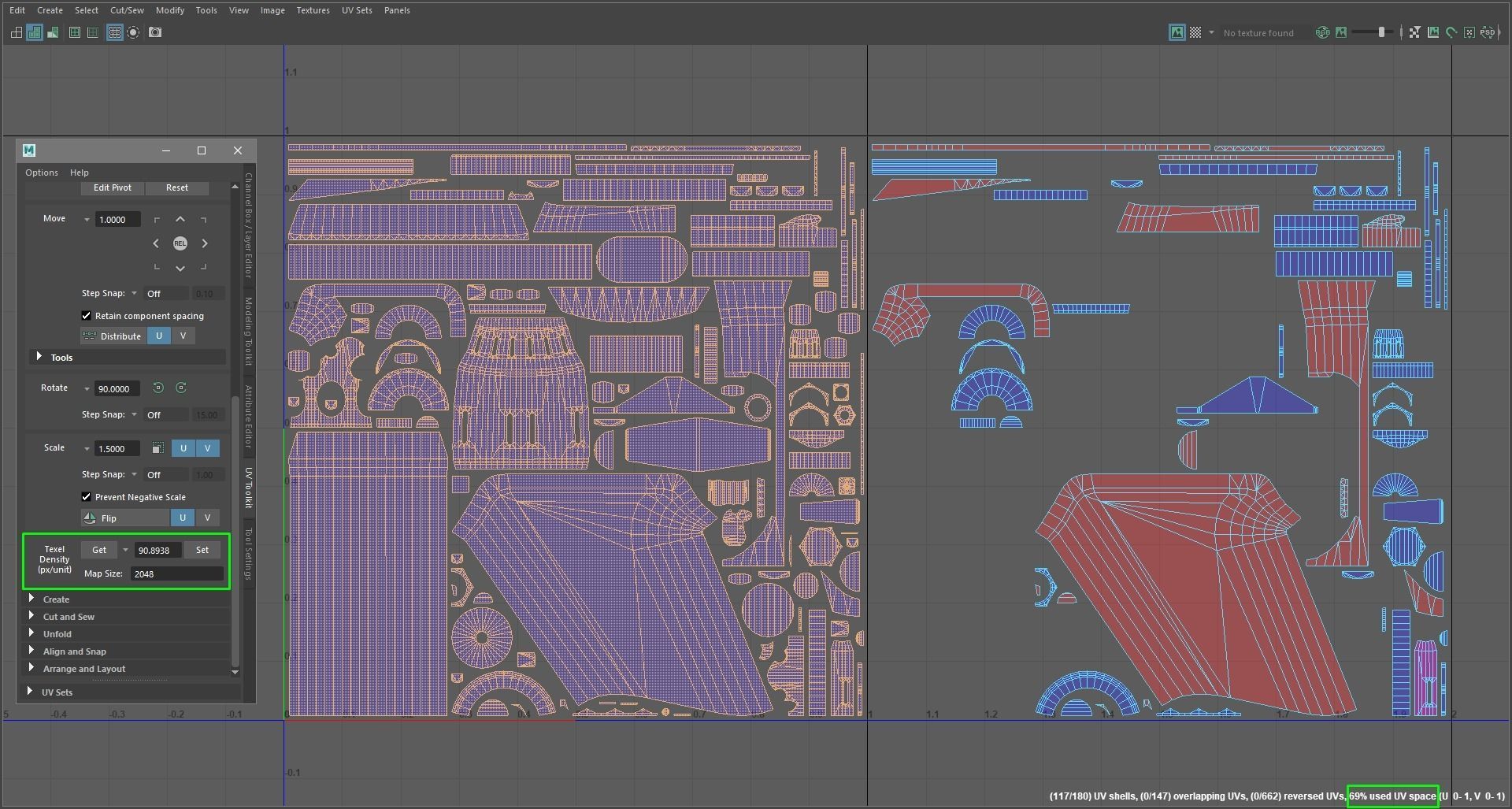Toggle Flip V direction

[207, 518]
